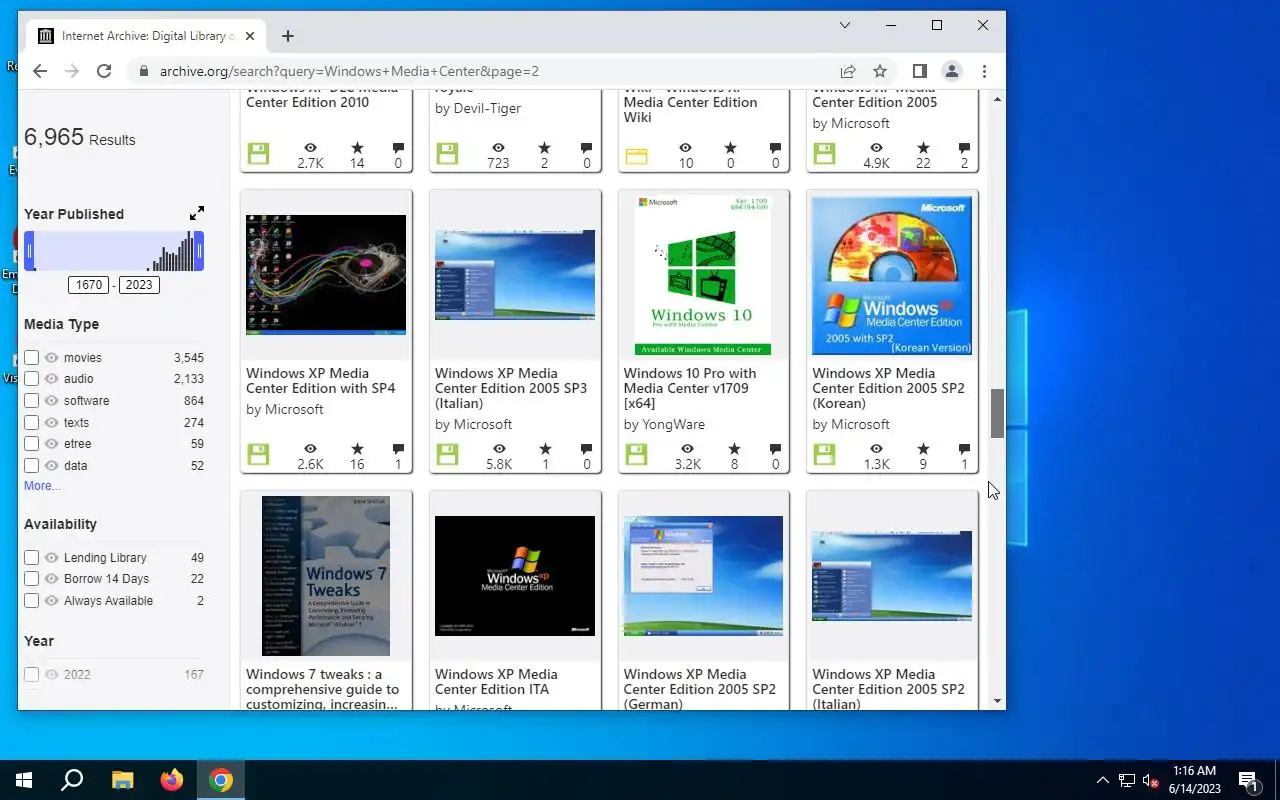Click favorites star on Korean SP2 card
The height and width of the screenshot is (800, 1280).
(923, 449)
